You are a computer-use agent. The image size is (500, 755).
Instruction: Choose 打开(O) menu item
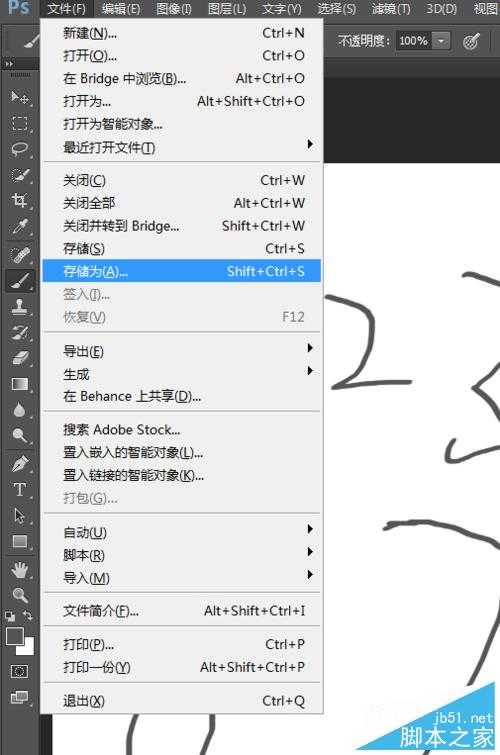[182, 56]
